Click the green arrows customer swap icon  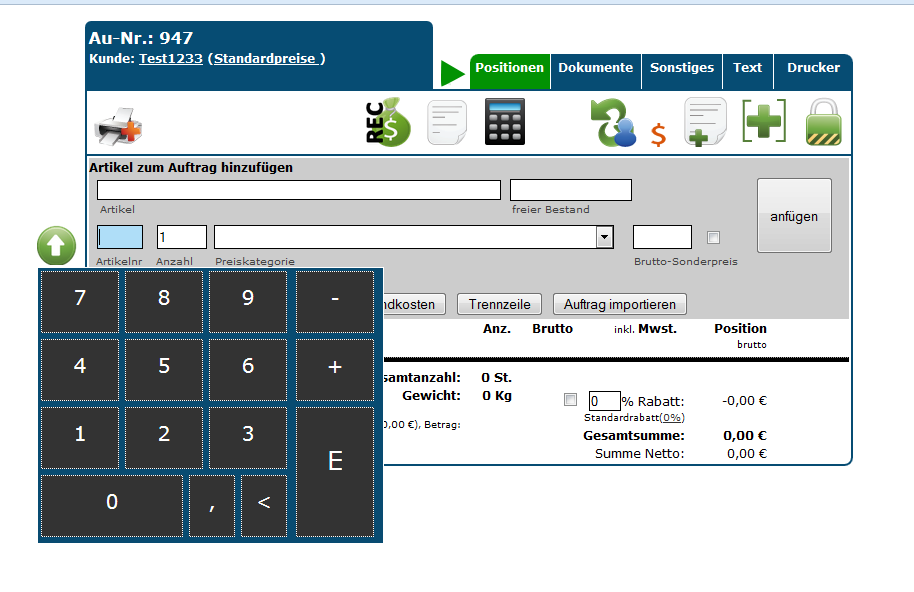click(x=612, y=123)
